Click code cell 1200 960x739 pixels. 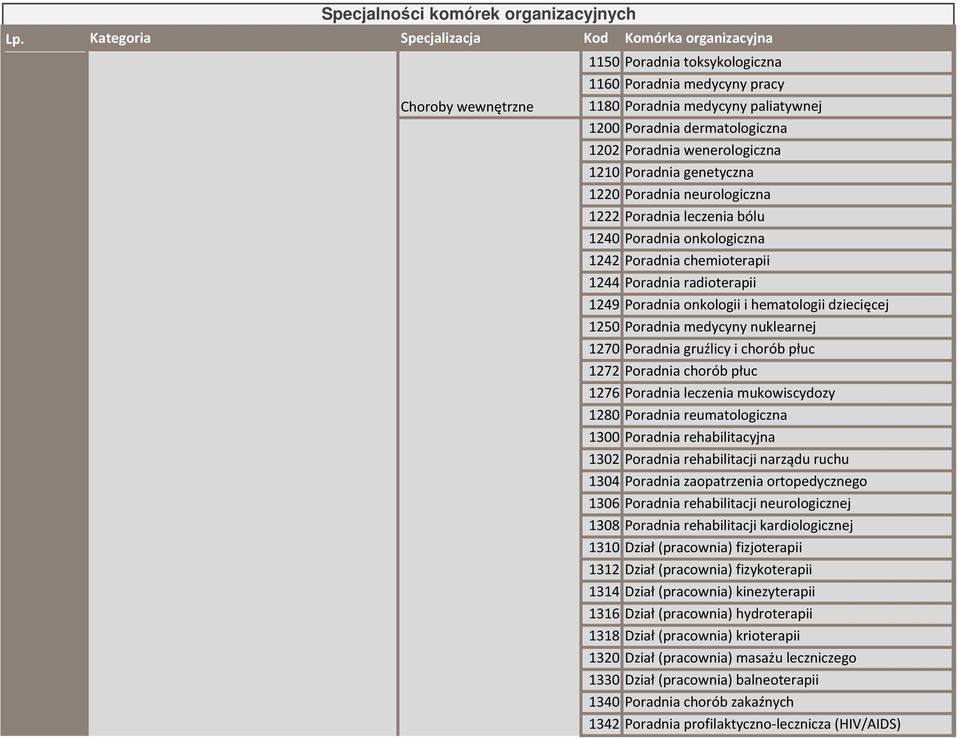(x=601, y=128)
